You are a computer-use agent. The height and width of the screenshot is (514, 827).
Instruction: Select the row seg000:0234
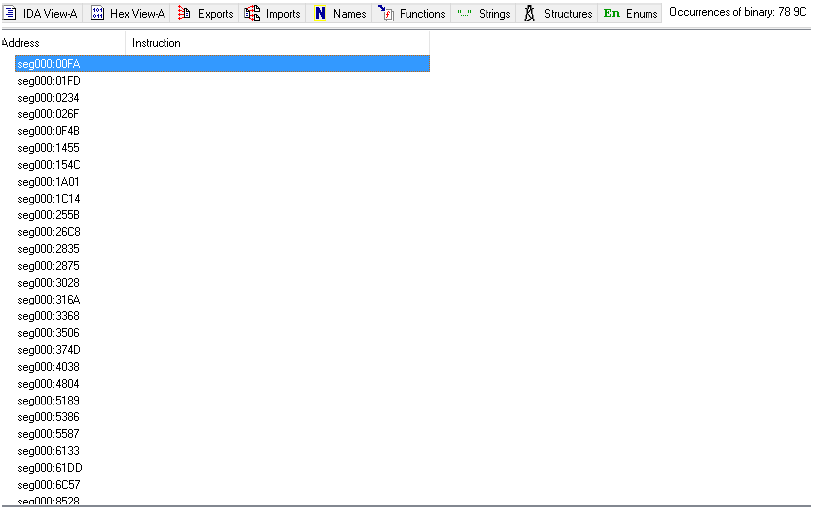(222, 98)
